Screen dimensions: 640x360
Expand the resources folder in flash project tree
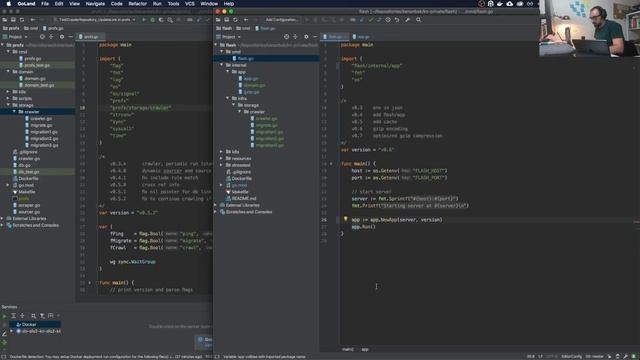pyautogui.click(x=222, y=158)
